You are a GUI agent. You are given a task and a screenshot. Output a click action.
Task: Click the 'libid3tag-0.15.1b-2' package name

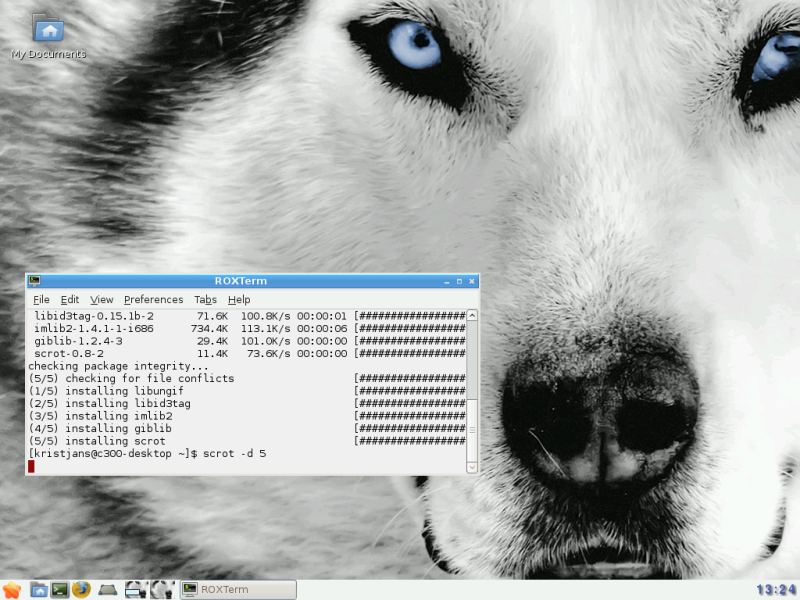click(x=94, y=316)
